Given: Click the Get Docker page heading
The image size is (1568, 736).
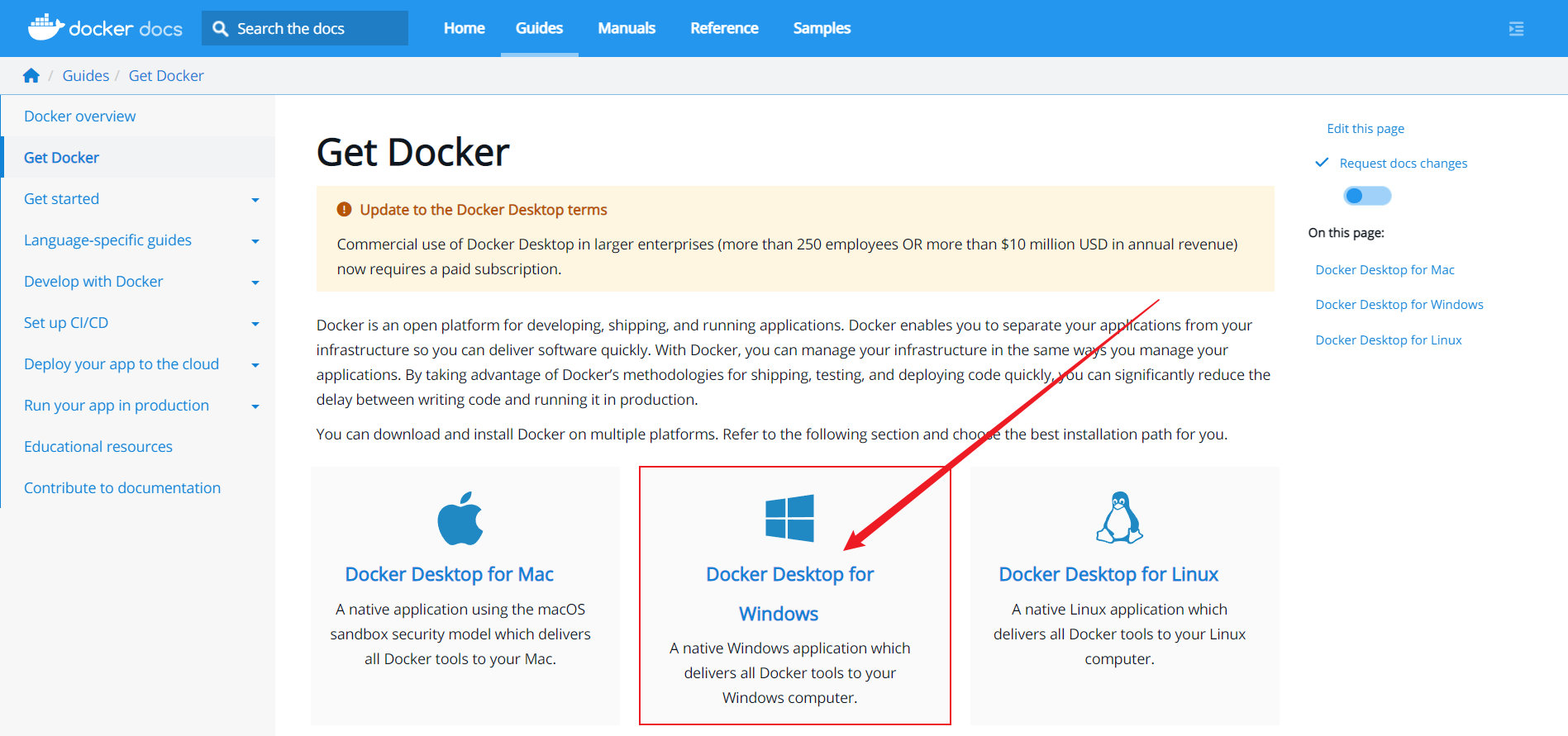Looking at the screenshot, I should pos(412,153).
